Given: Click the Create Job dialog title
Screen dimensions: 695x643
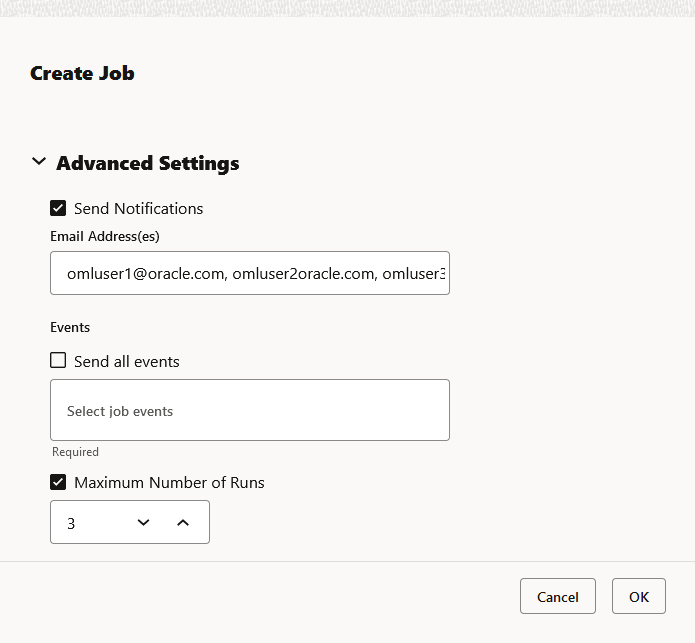Looking at the screenshot, I should click(82, 73).
